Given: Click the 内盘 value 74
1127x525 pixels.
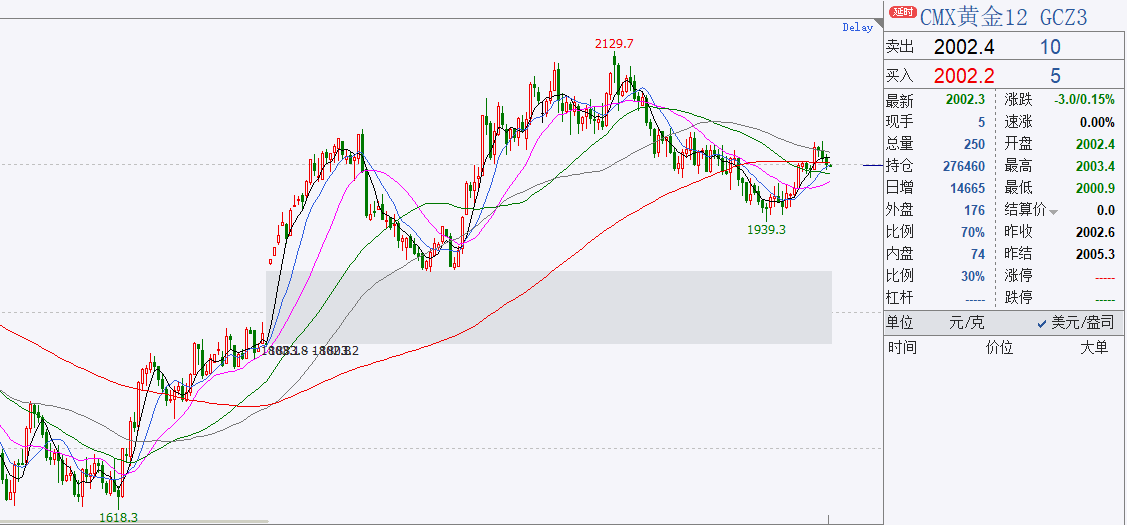Looking at the screenshot, I should [978, 254].
